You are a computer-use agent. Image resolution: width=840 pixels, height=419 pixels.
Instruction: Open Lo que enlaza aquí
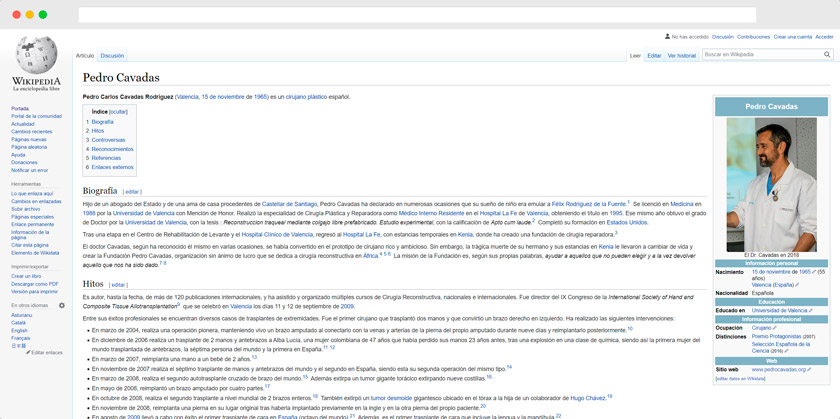32,194
